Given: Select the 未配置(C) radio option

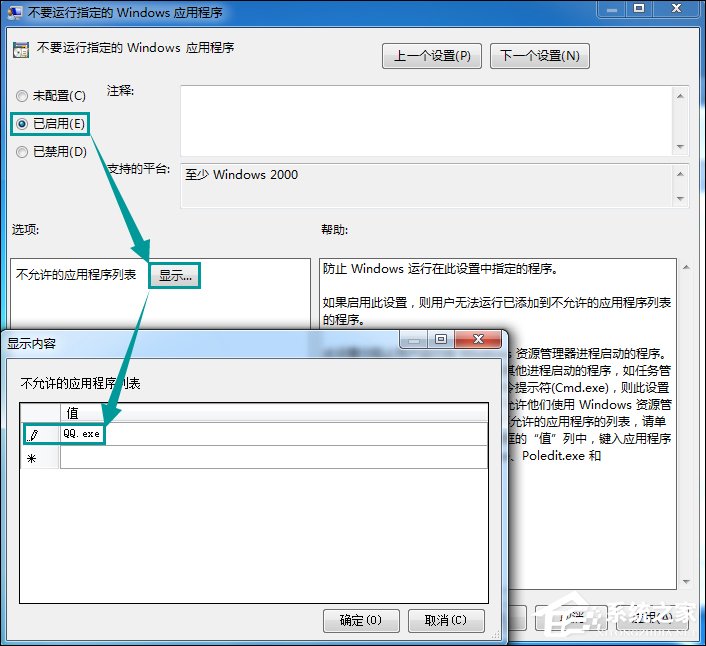Looking at the screenshot, I should (22, 96).
